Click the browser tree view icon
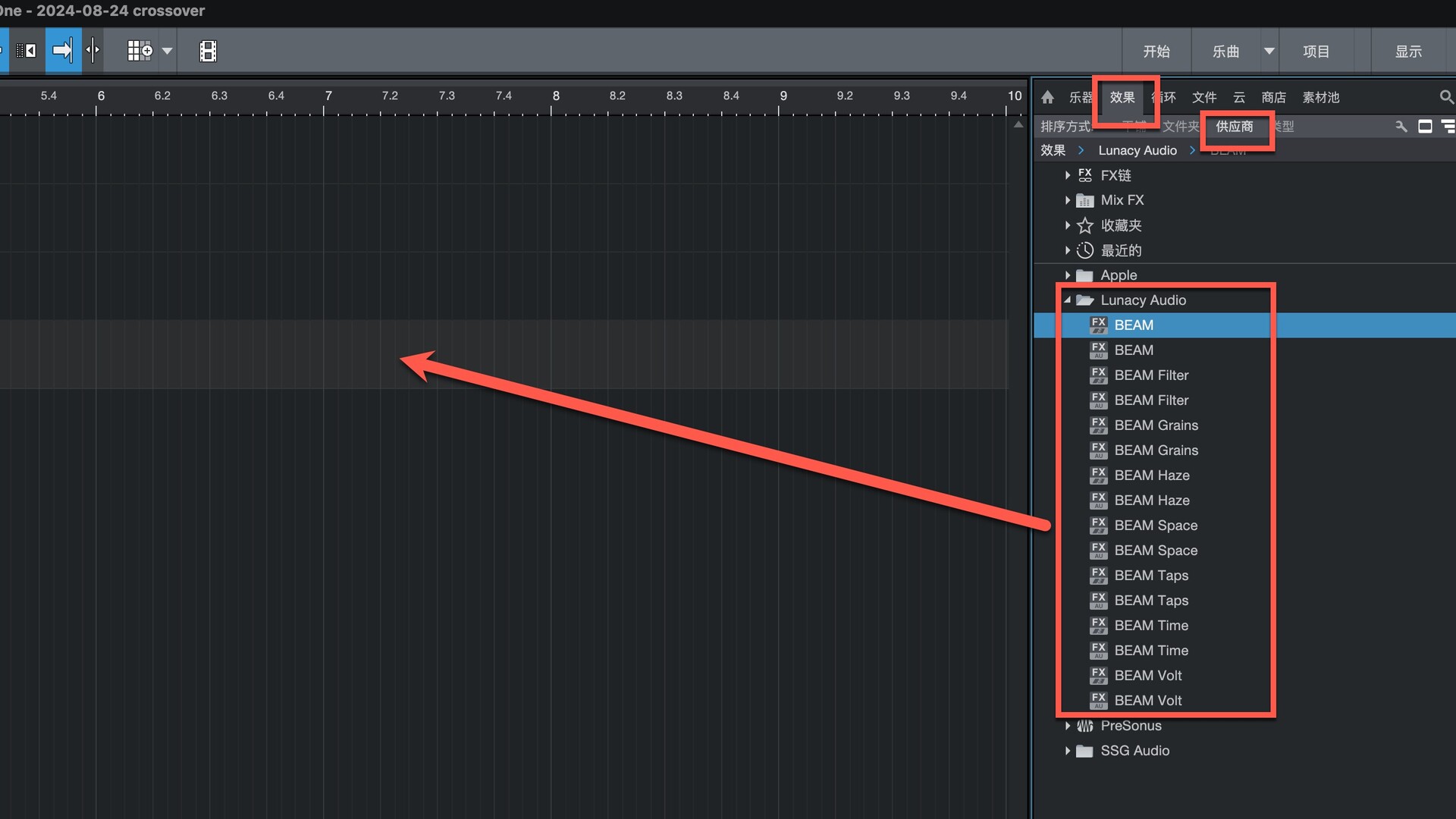 click(x=1448, y=127)
